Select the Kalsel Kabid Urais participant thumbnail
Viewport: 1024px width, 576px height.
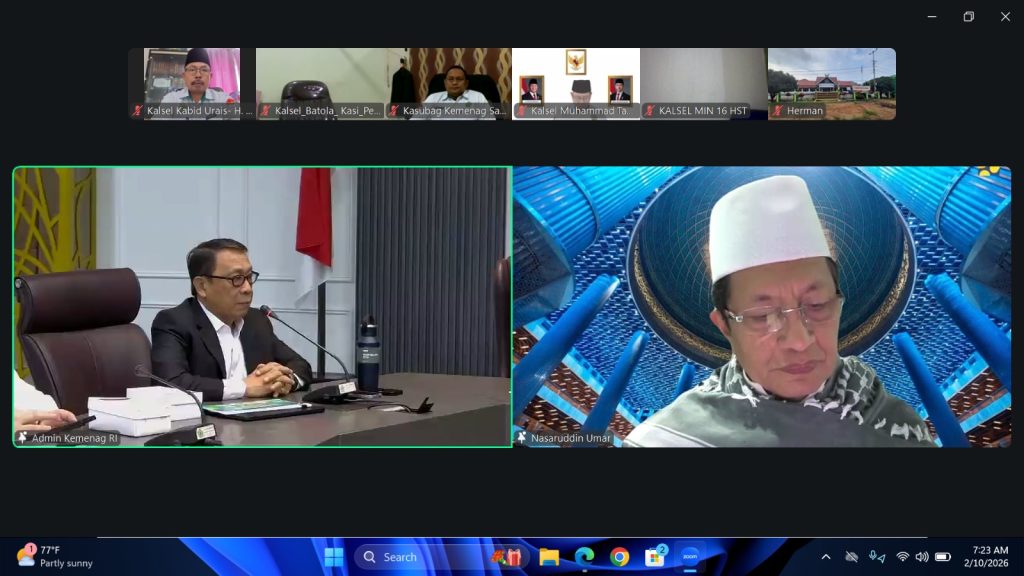tap(191, 83)
